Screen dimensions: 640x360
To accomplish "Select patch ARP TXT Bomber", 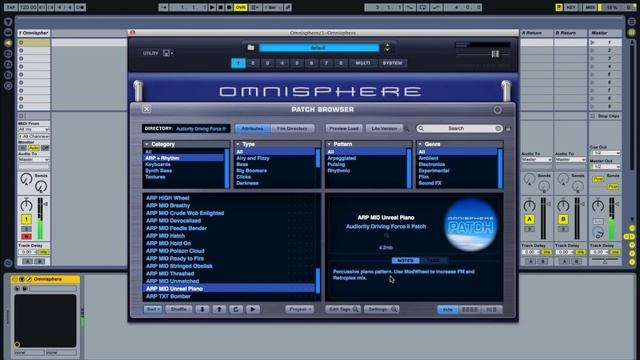I will 168,296.
